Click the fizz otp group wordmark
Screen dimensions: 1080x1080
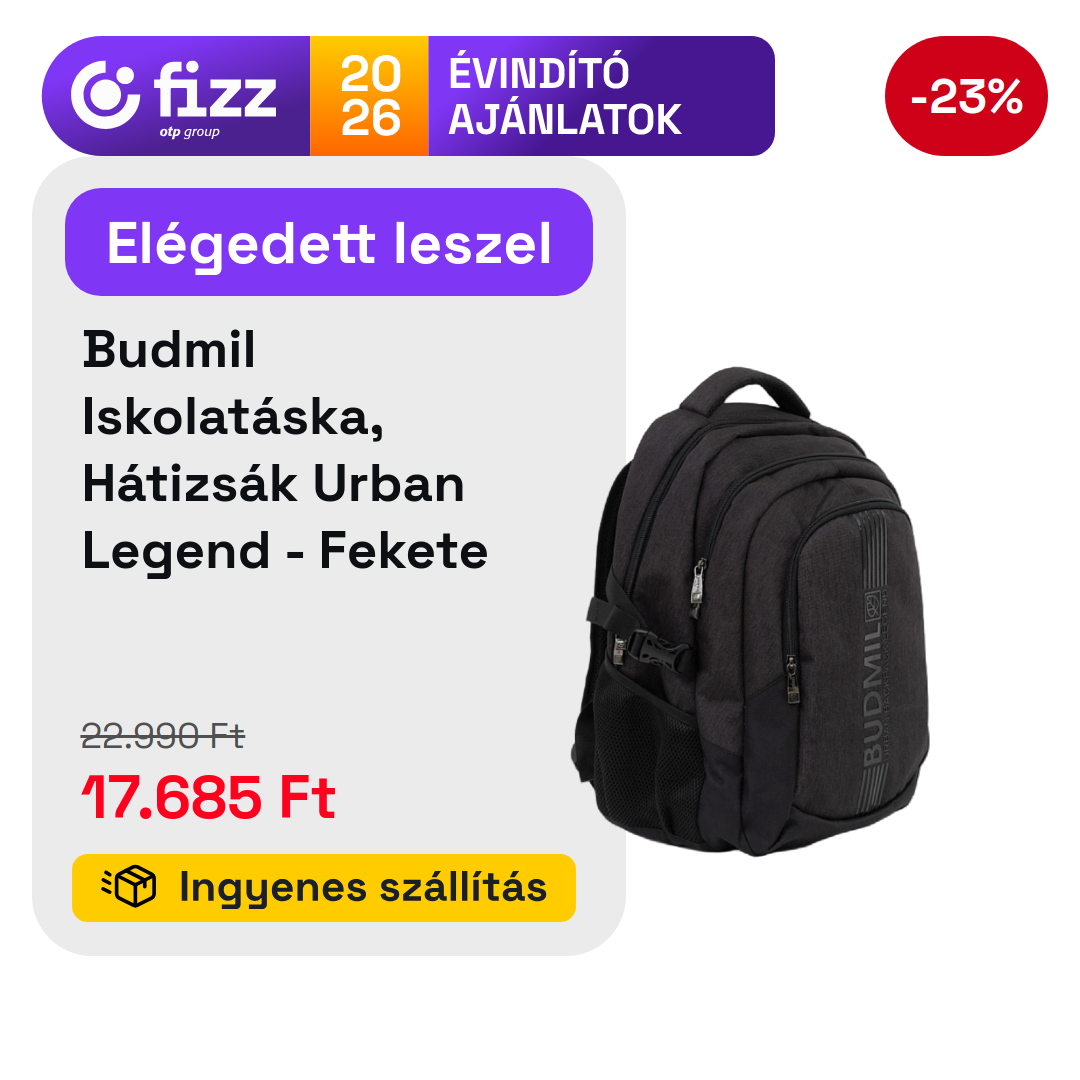coord(214,98)
